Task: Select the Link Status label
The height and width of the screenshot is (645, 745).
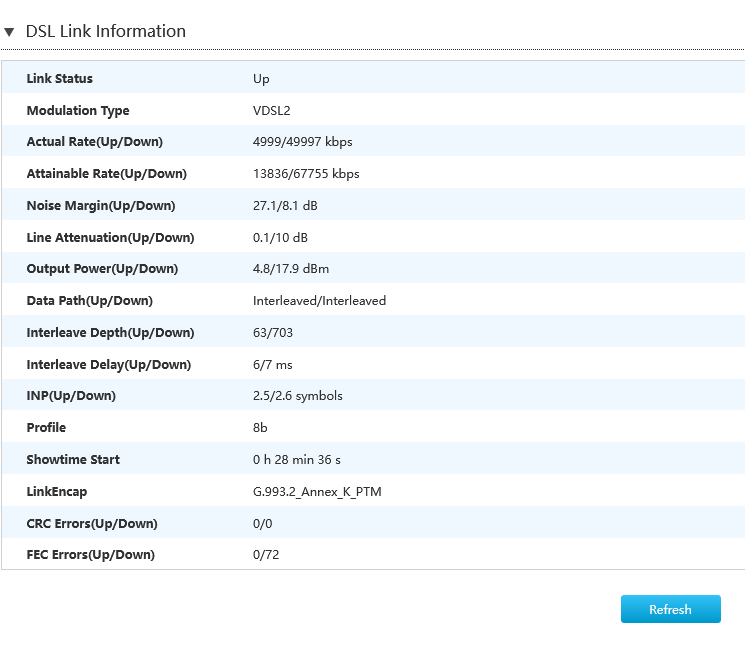Action: [x=59, y=78]
